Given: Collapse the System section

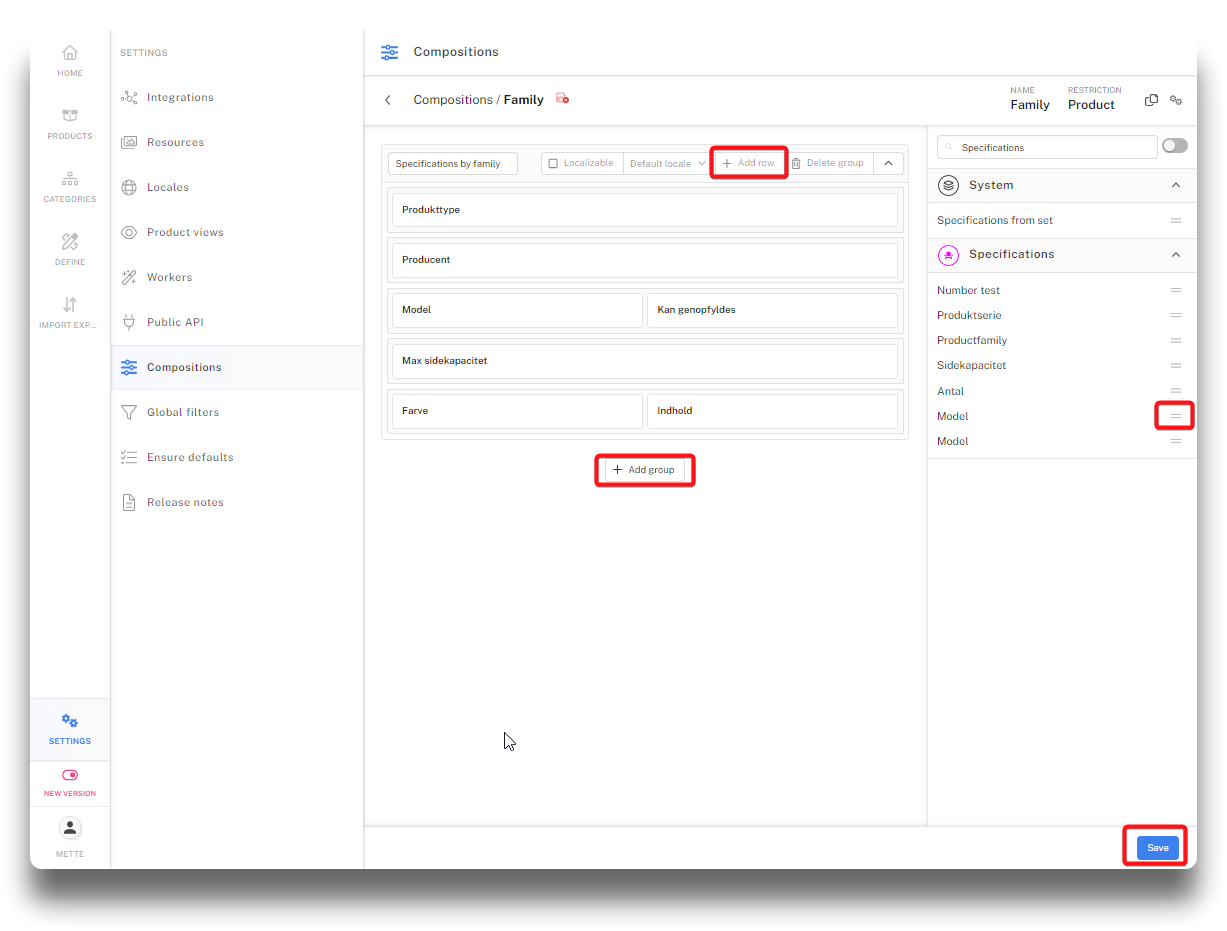Looking at the screenshot, I should click(1175, 185).
